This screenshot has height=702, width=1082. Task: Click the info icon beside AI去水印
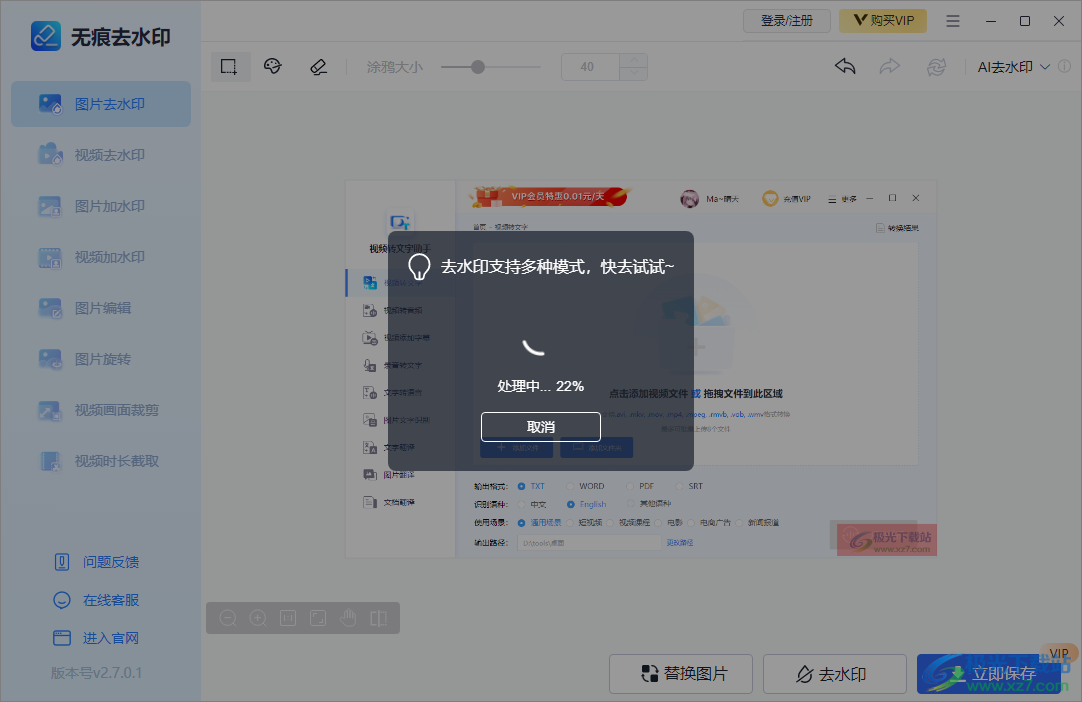coord(1065,66)
